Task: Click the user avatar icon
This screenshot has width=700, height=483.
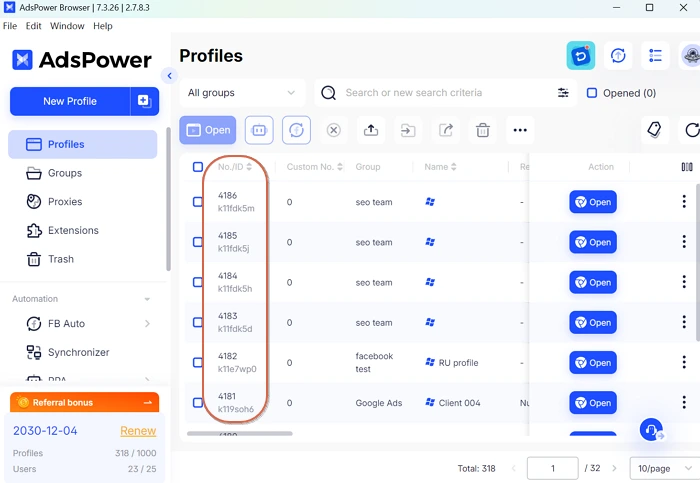Action: click(691, 56)
